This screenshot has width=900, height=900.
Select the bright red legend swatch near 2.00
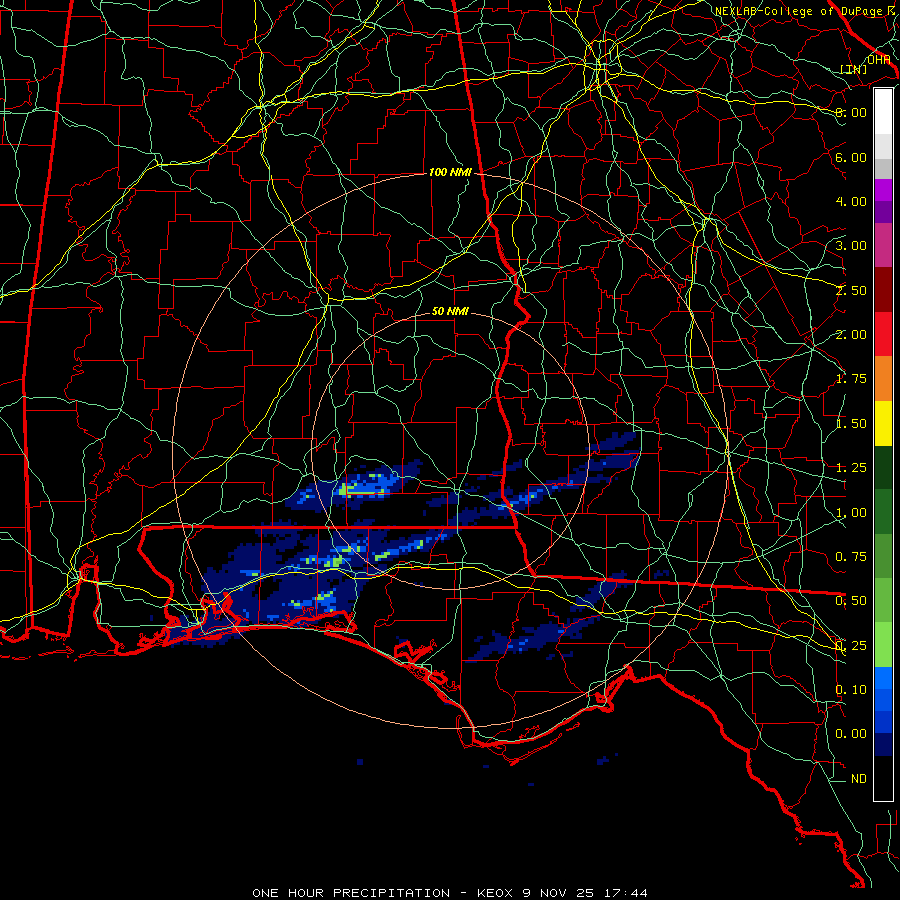(883, 335)
